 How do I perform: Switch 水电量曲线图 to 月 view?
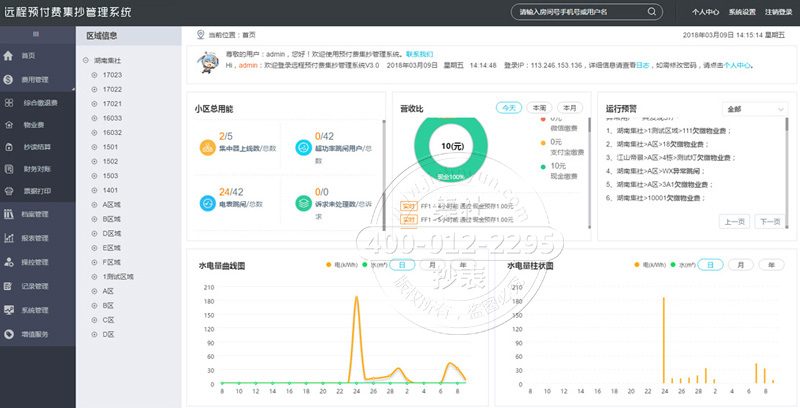tap(433, 266)
